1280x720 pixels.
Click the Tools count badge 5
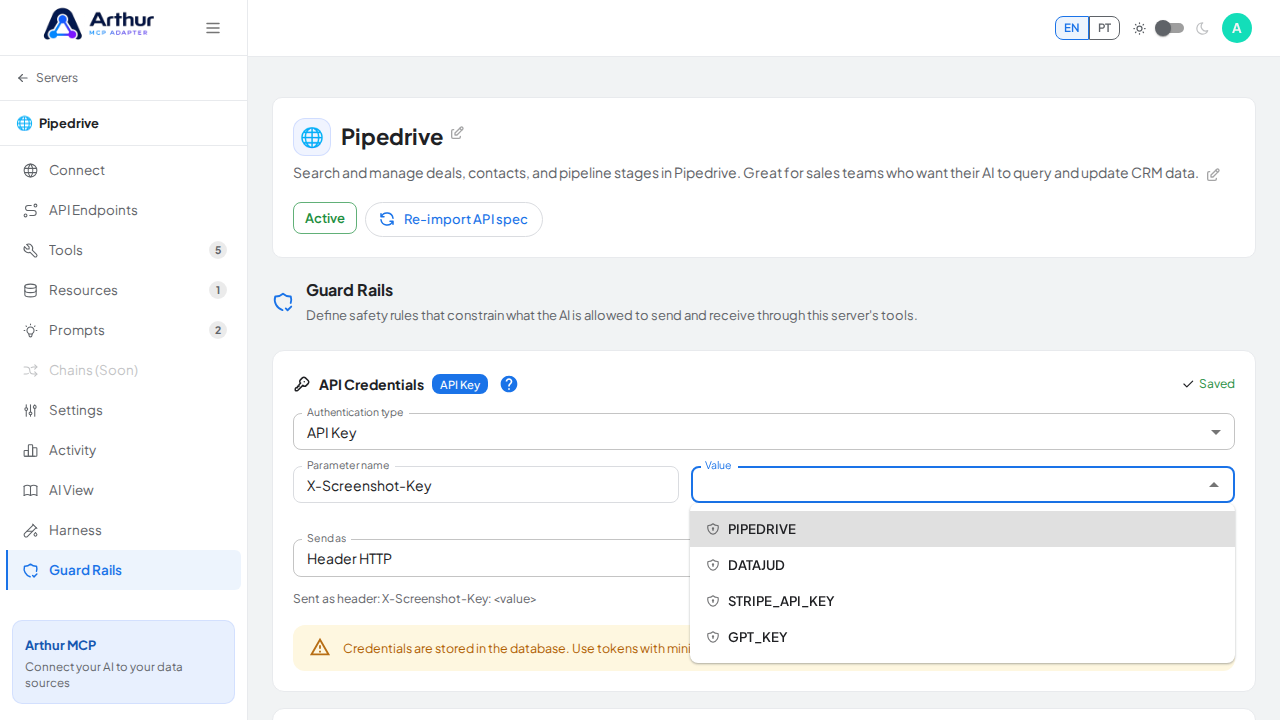tap(218, 250)
